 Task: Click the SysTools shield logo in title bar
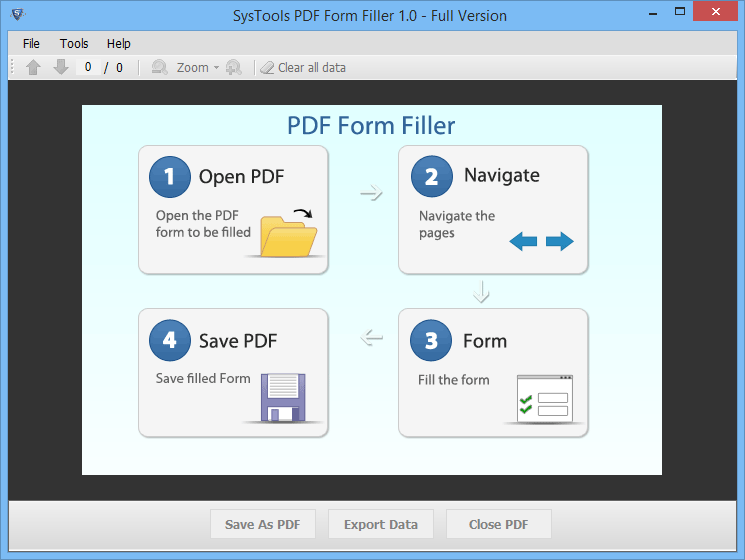pyautogui.click(x=18, y=14)
